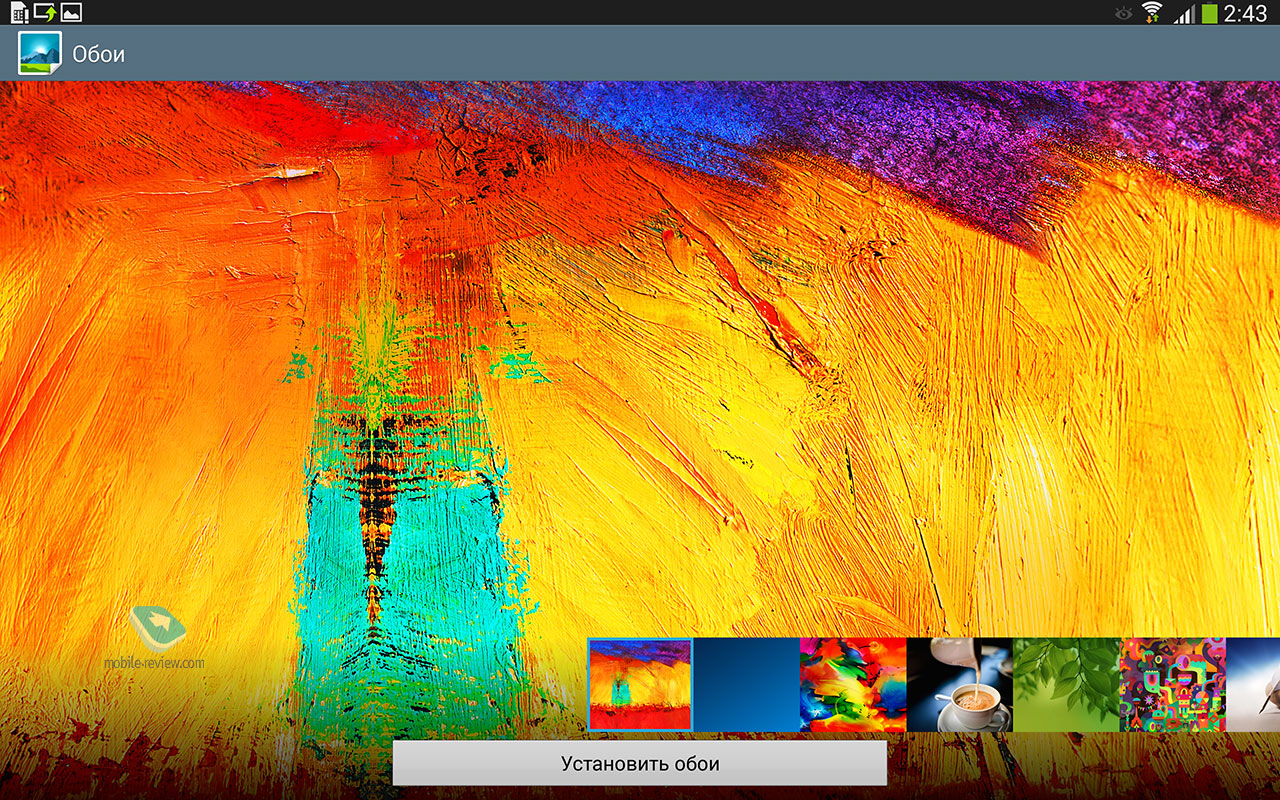The image size is (1280, 800).
Task: Tap the cellular signal strength icon
Action: click(1184, 13)
